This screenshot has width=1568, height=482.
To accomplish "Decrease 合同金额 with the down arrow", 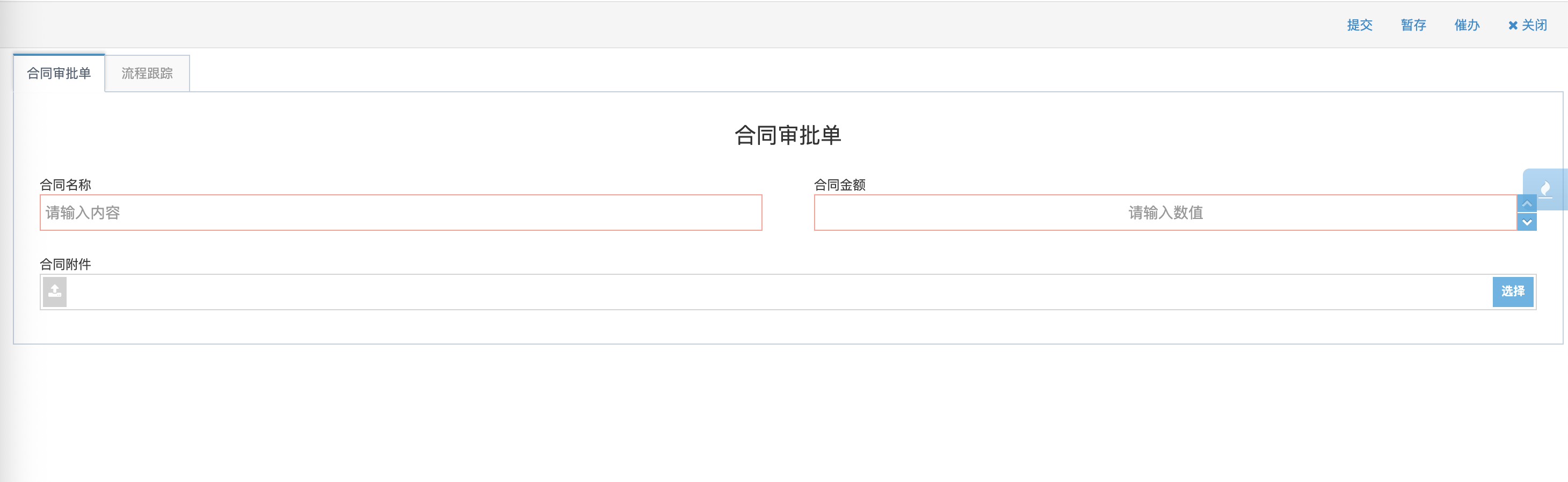I will (1527, 222).
